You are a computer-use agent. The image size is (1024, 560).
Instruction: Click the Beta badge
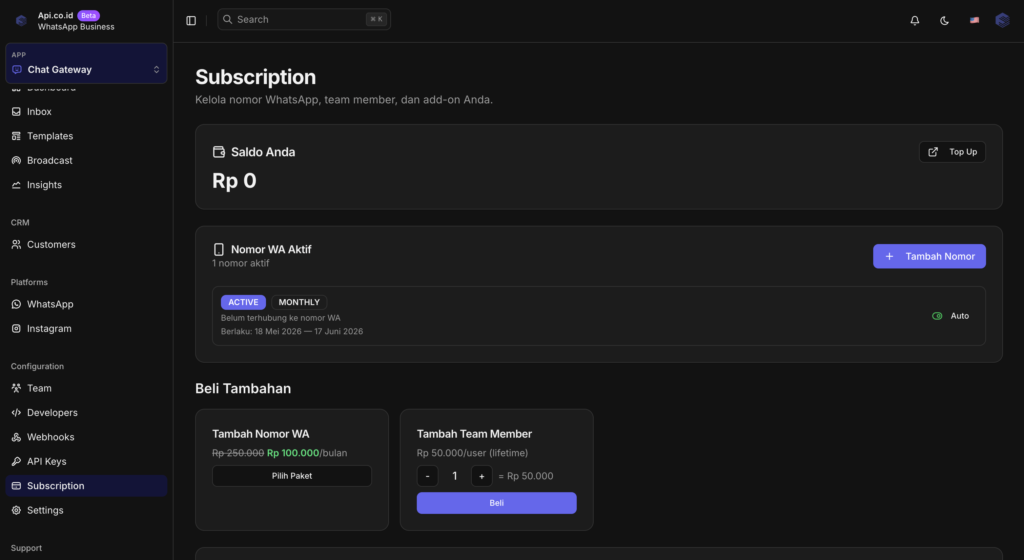(88, 15)
